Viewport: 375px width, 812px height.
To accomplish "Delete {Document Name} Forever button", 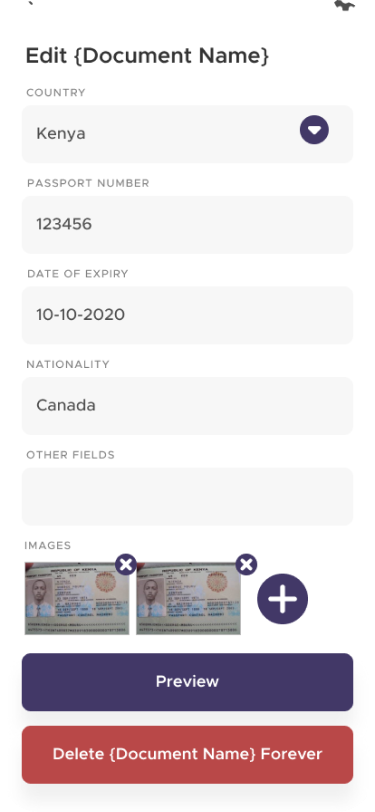I will [x=187, y=754].
